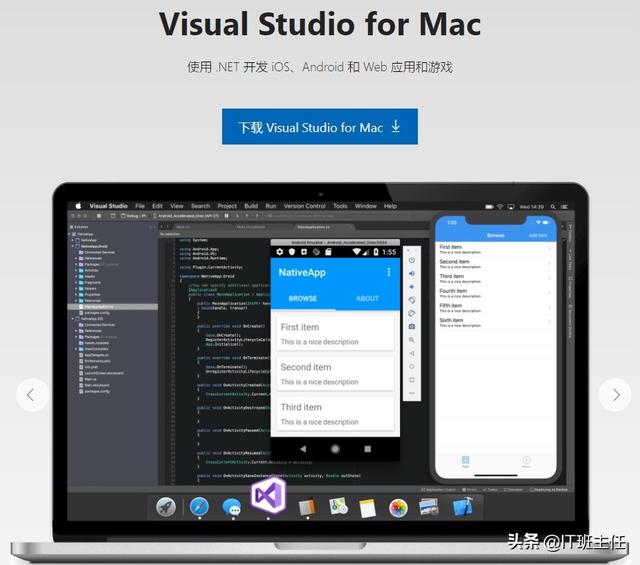Go to the previous carousel slide
The image size is (640, 565).
(32, 395)
